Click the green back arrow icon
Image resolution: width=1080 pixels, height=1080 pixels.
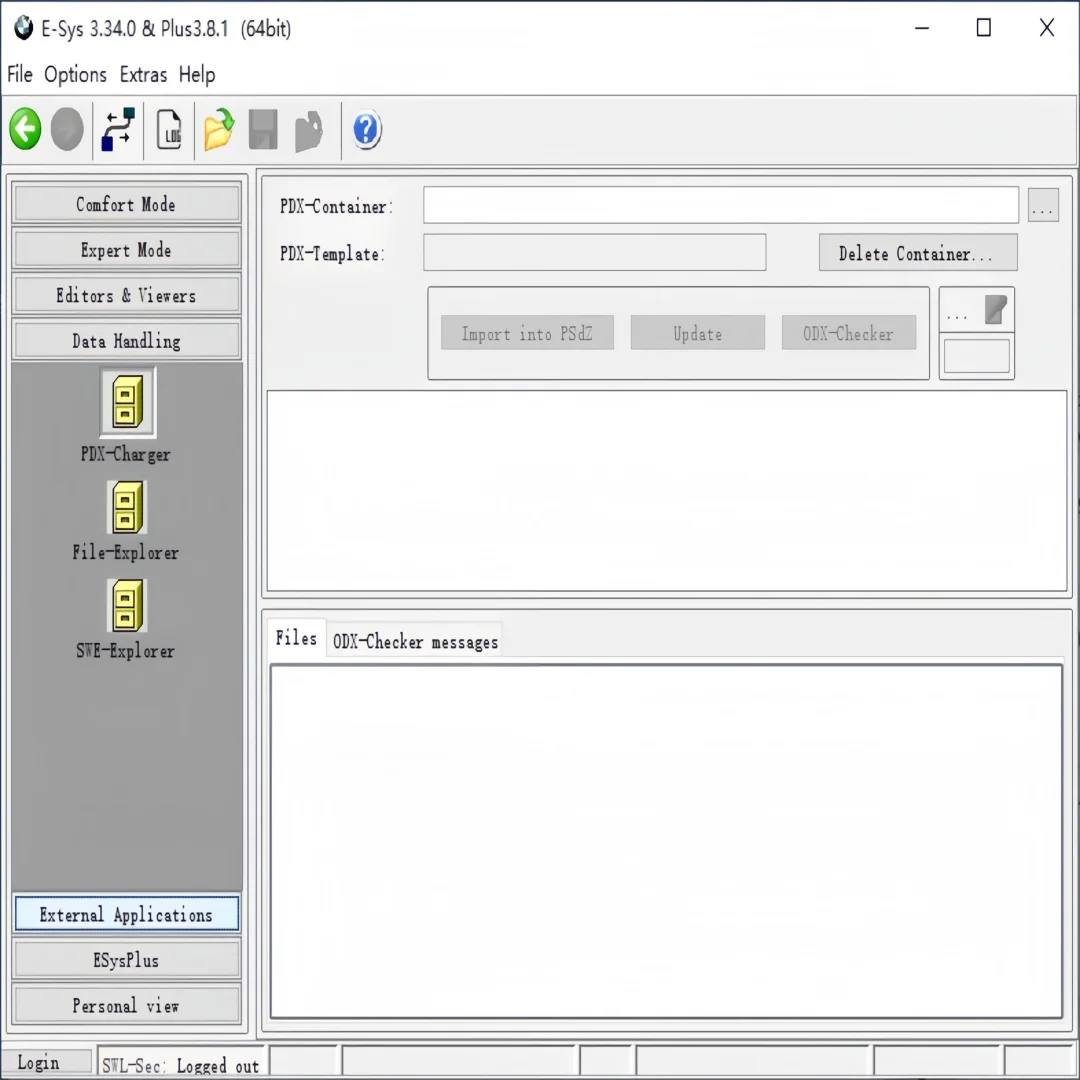(25, 129)
